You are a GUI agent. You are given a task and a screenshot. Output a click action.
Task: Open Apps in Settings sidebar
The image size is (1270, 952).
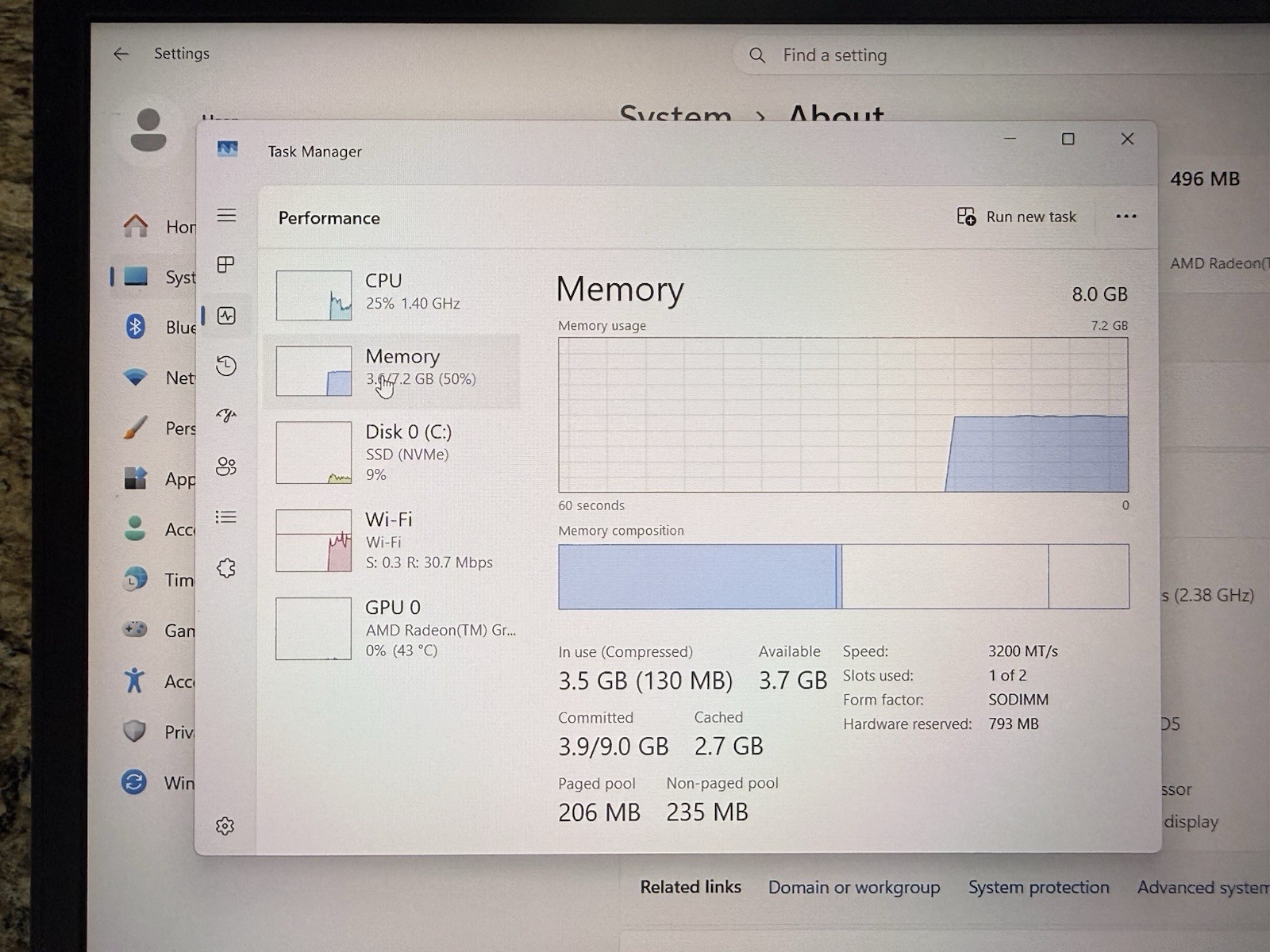[x=159, y=478]
